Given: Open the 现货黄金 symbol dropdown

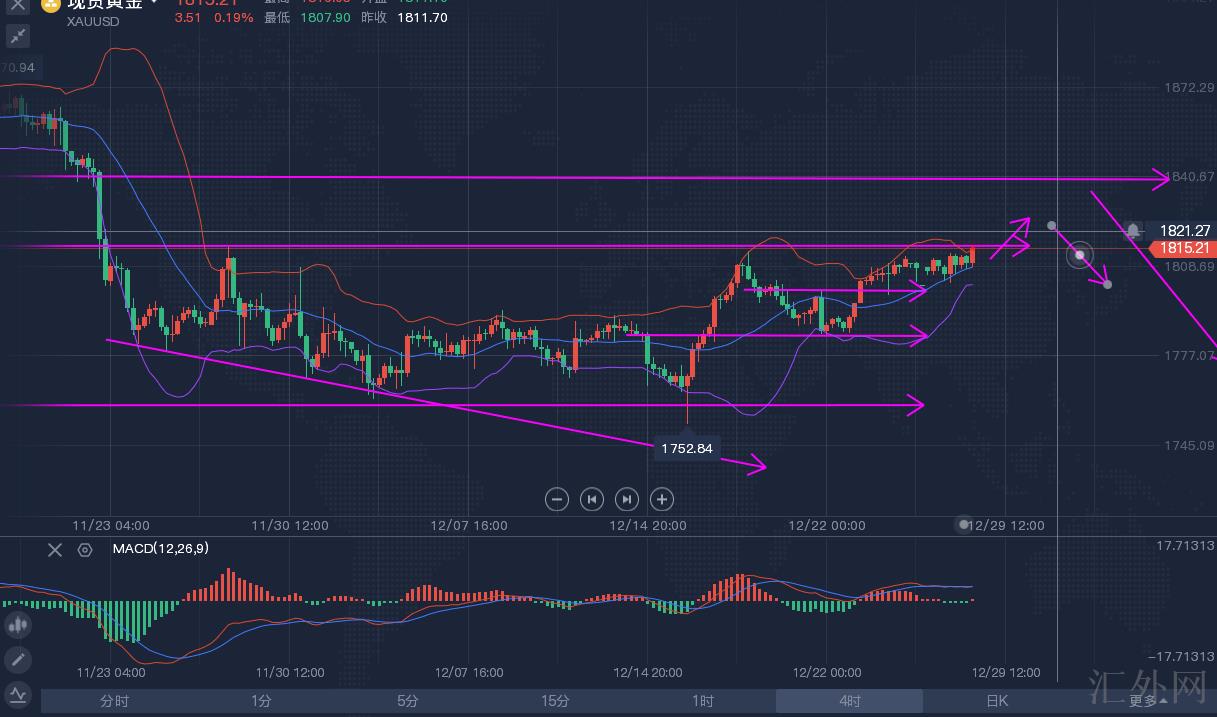Looking at the screenshot, I should (154, 4).
